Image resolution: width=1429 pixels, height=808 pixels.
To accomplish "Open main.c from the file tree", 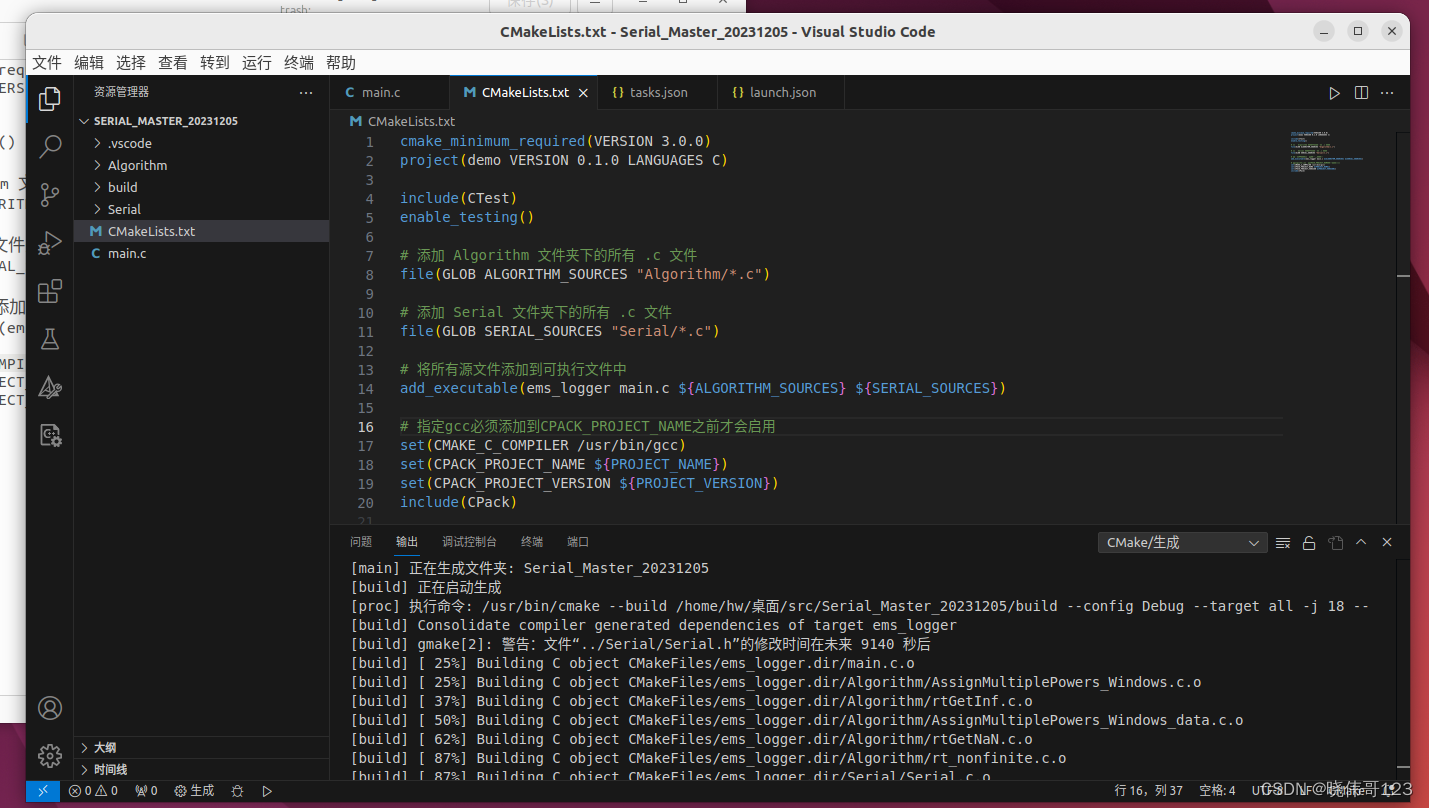I will tap(202, 253).
